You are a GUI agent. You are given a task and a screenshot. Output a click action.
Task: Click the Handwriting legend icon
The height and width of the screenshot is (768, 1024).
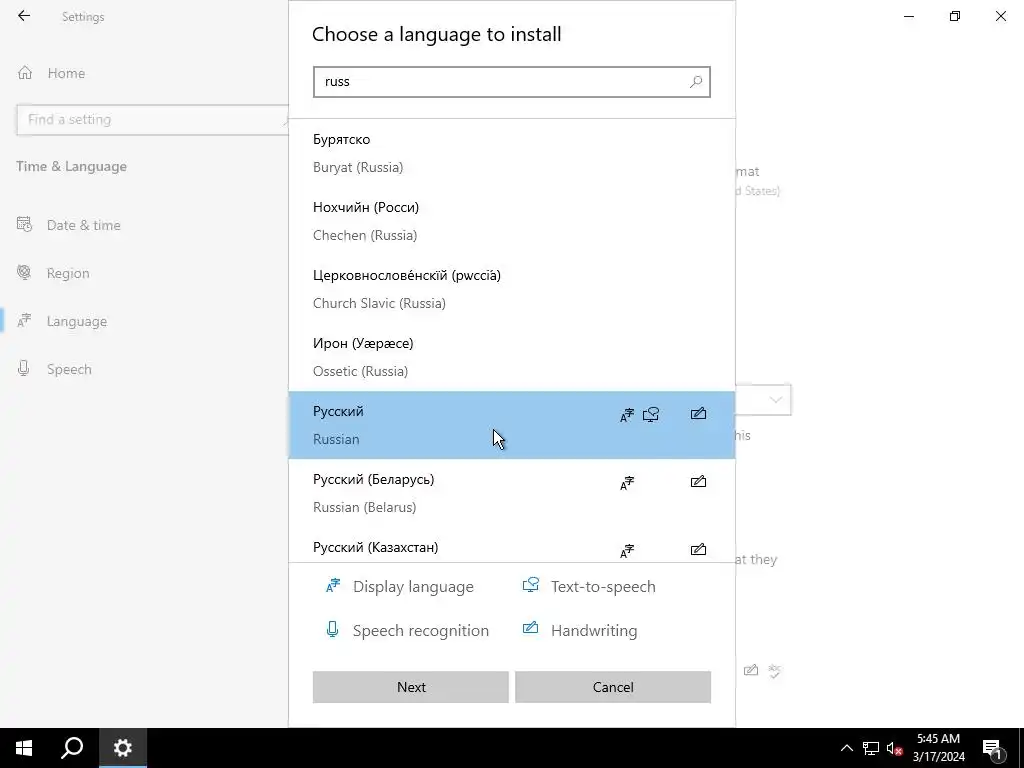(x=530, y=628)
